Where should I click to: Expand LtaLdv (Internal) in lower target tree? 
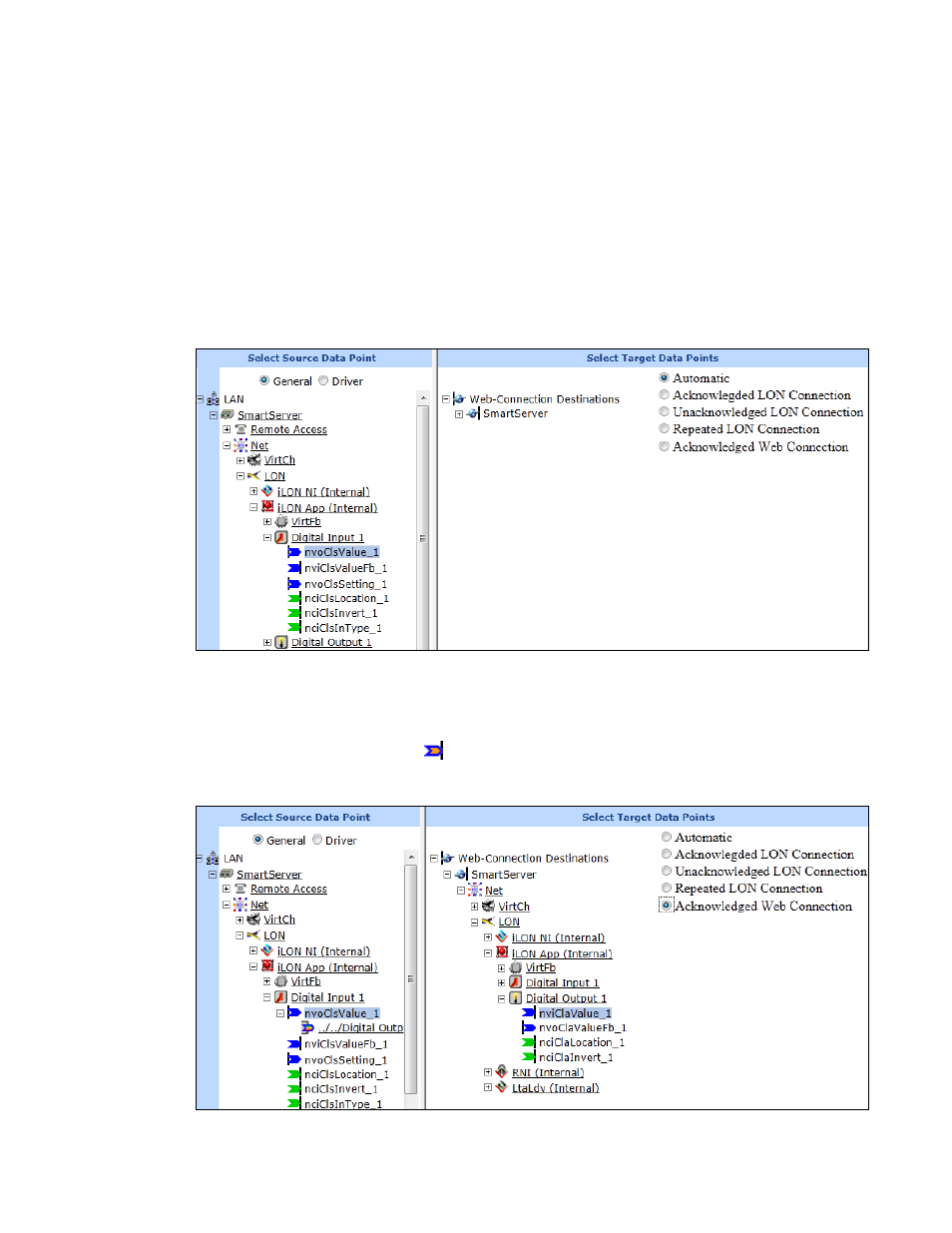point(488,1087)
